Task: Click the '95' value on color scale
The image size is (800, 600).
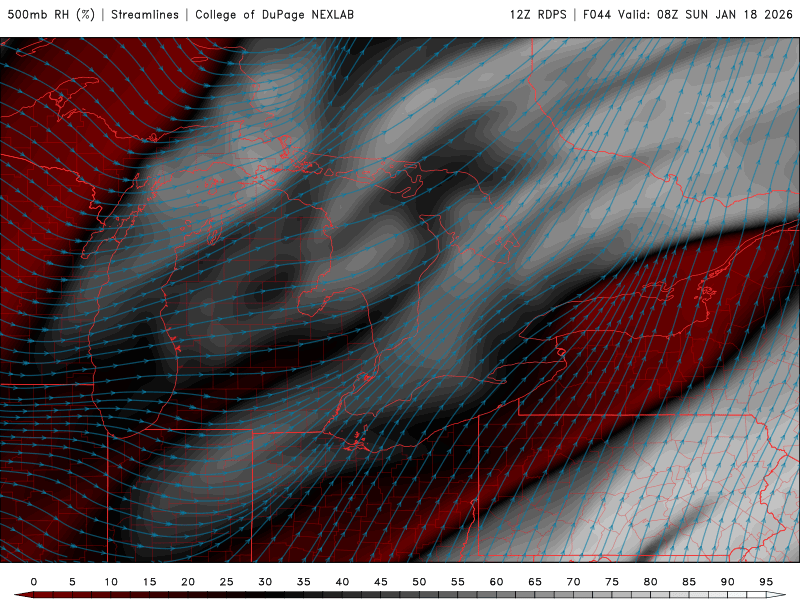Action: [766, 582]
